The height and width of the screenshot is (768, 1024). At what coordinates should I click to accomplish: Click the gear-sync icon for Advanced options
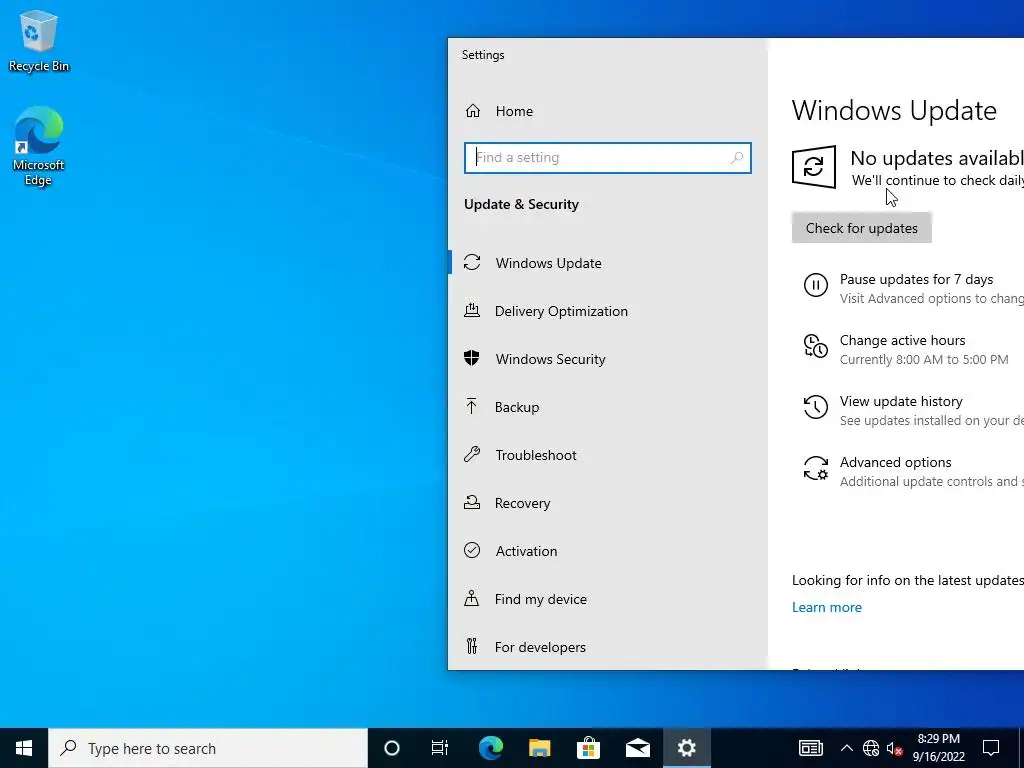click(x=816, y=468)
